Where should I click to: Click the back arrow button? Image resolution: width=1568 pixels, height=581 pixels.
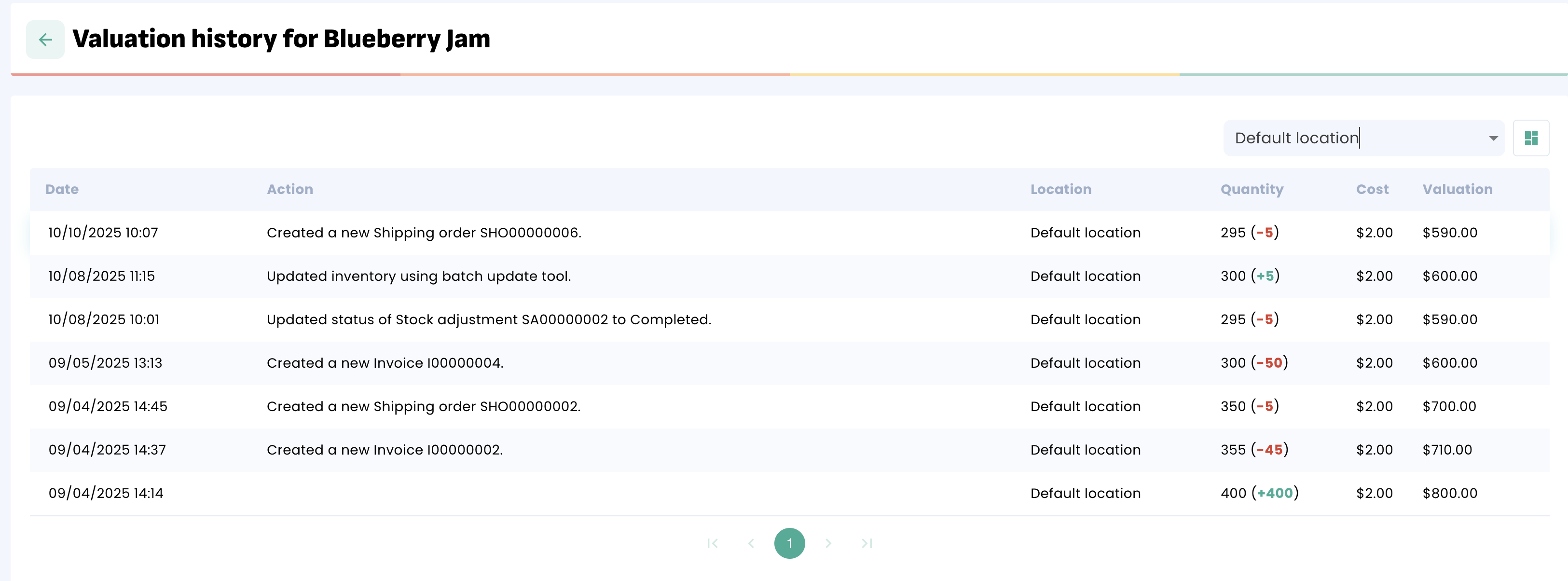pyautogui.click(x=45, y=40)
